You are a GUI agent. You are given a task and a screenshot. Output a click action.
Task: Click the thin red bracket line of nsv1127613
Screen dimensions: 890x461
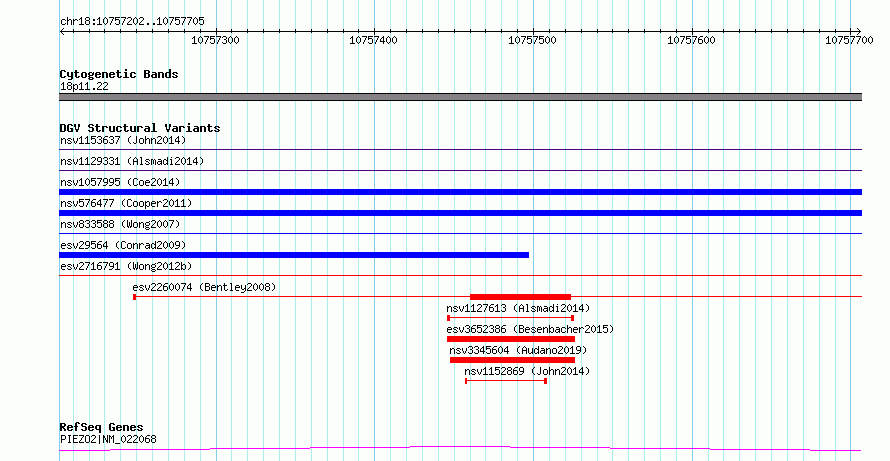pos(511,318)
